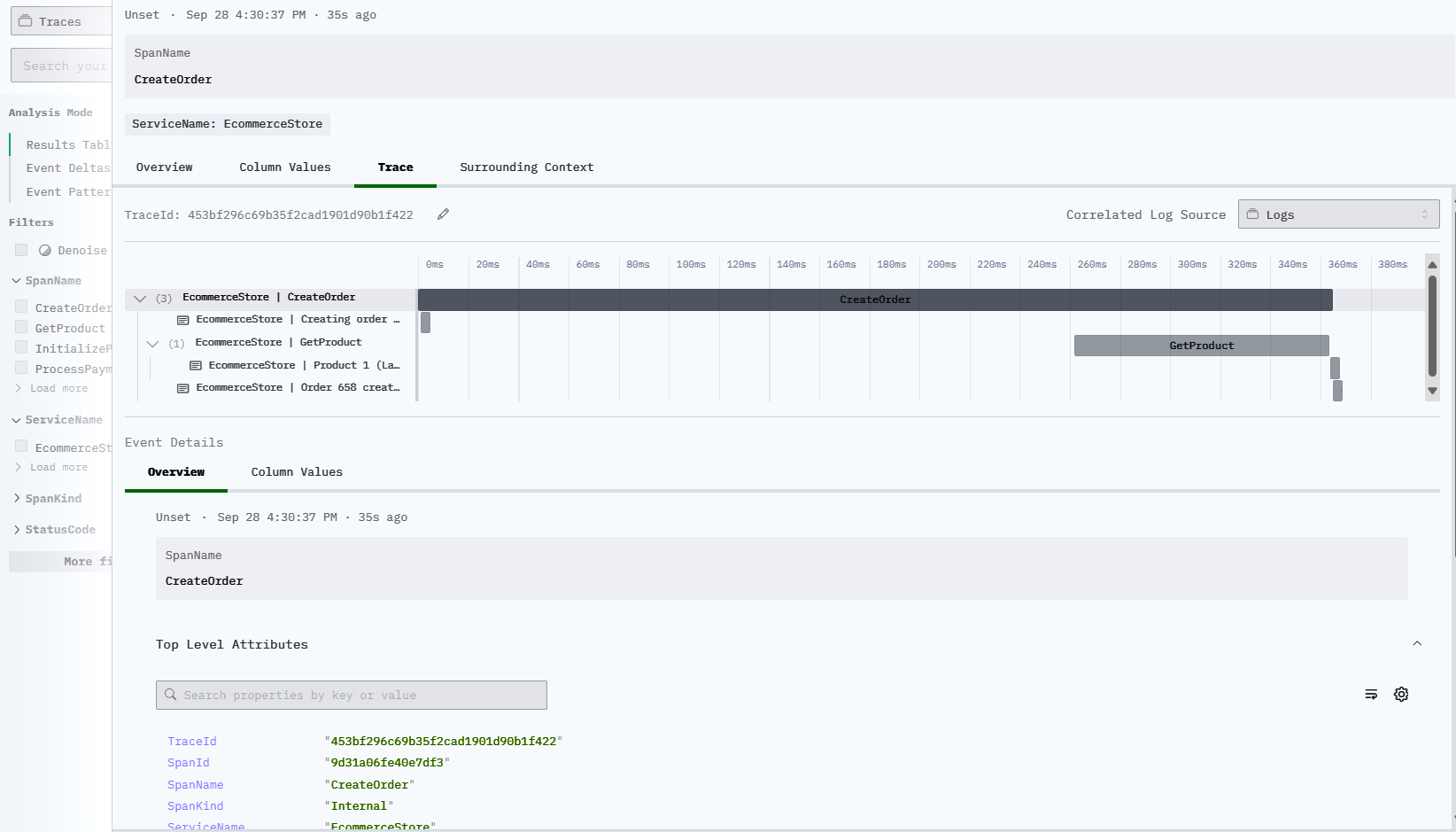Click the log icon for Order 658 row
The width and height of the screenshot is (1456, 832).
coord(183,388)
